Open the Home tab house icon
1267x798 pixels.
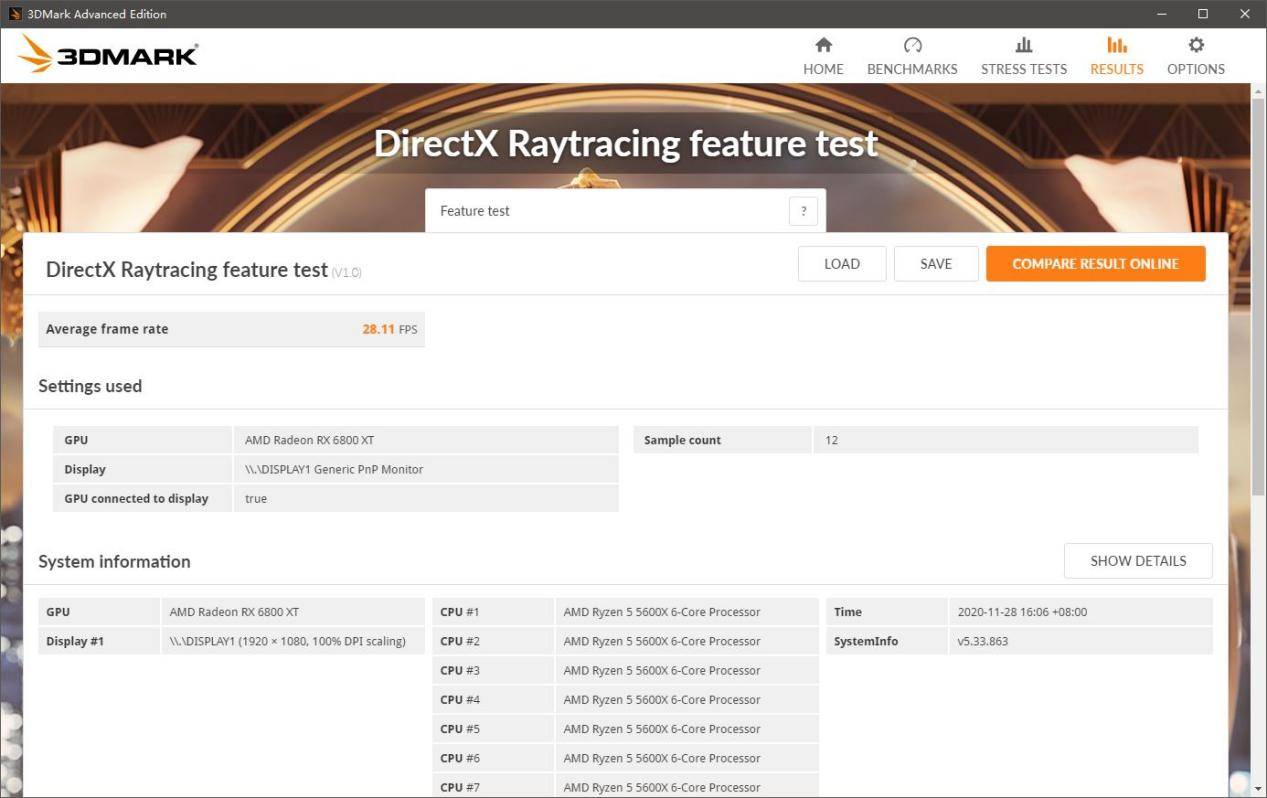tap(823, 45)
